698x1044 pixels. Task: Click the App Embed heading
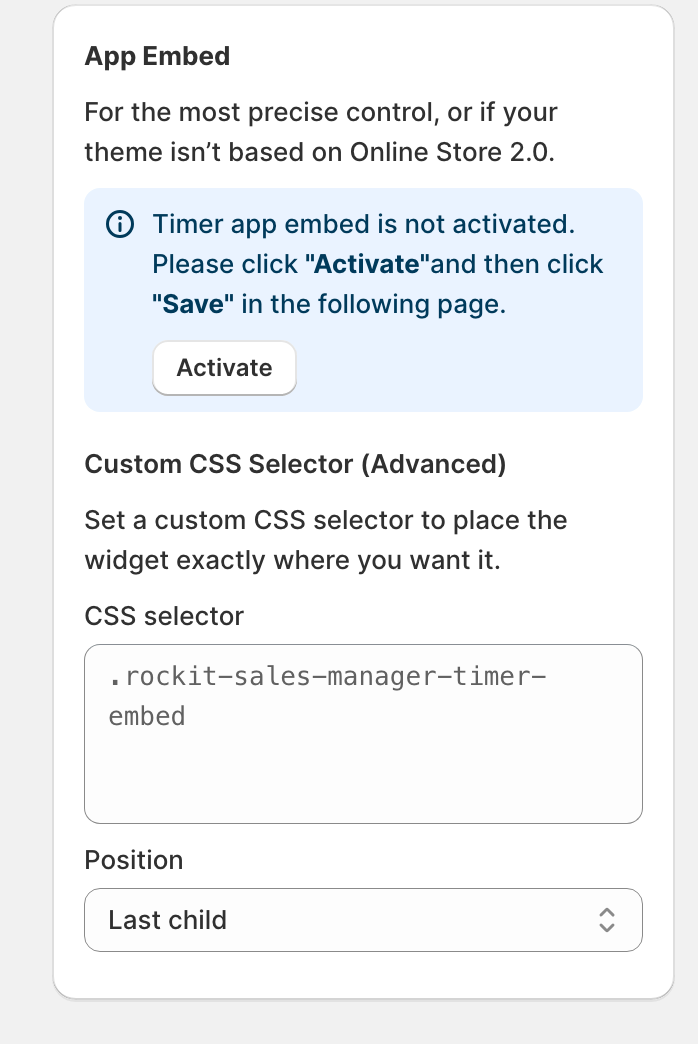(x=157, y=56)
